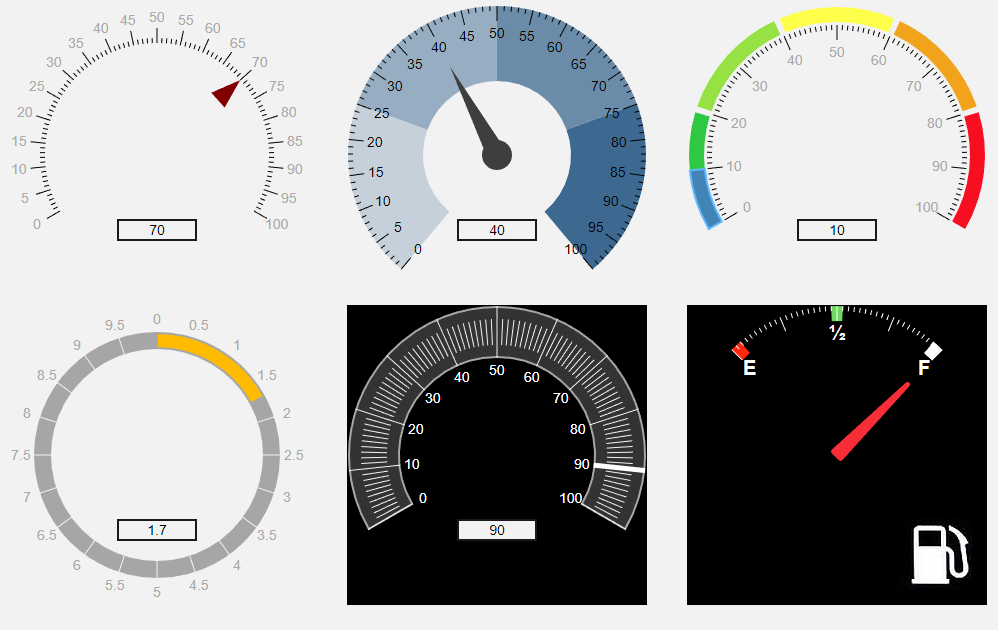This screenshot has width=998, height=630.
Task: Click the value box showing 10
Action: [837, 230]
